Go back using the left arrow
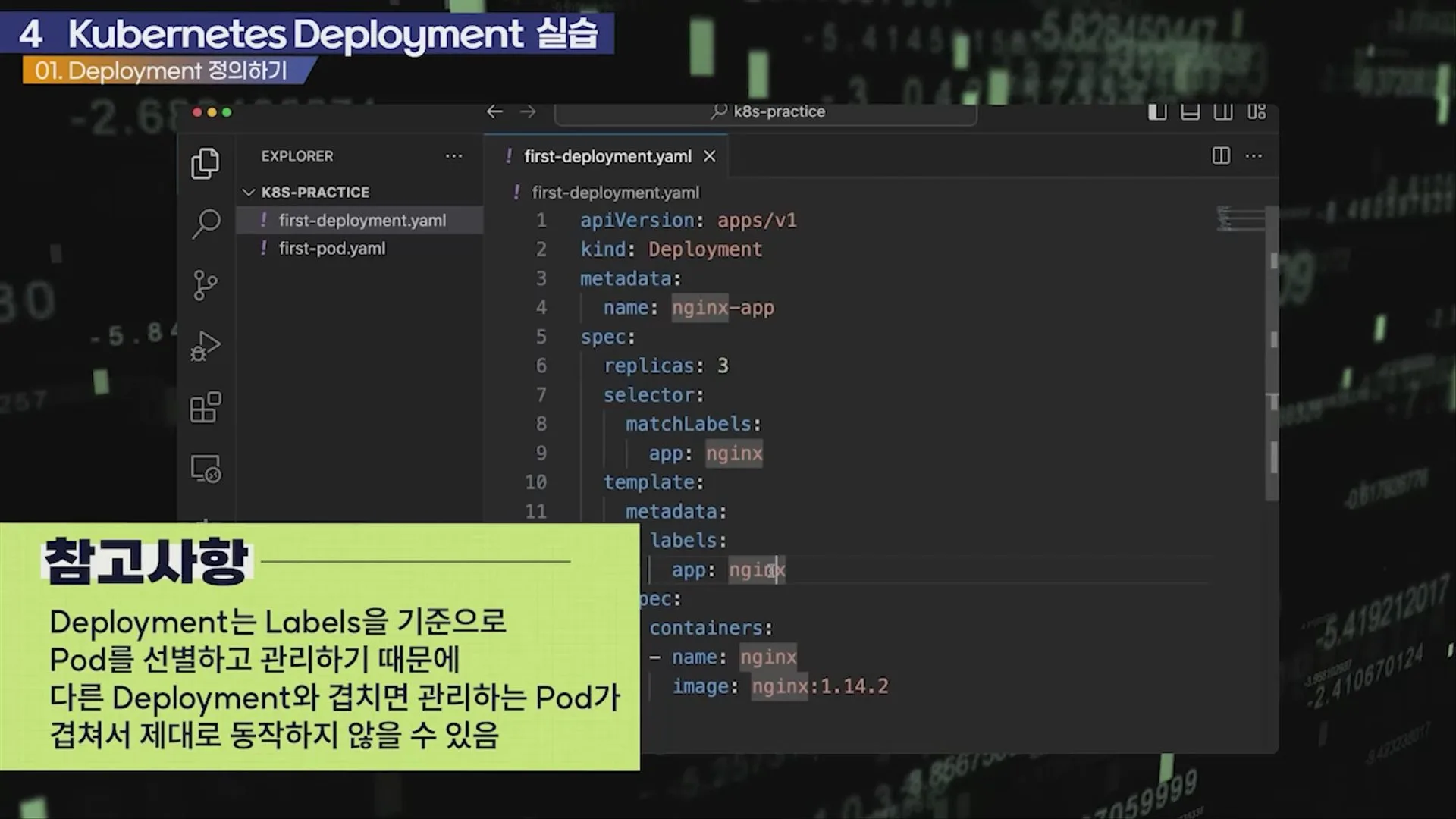This screenshot has height=819, width=1456. 494,111
